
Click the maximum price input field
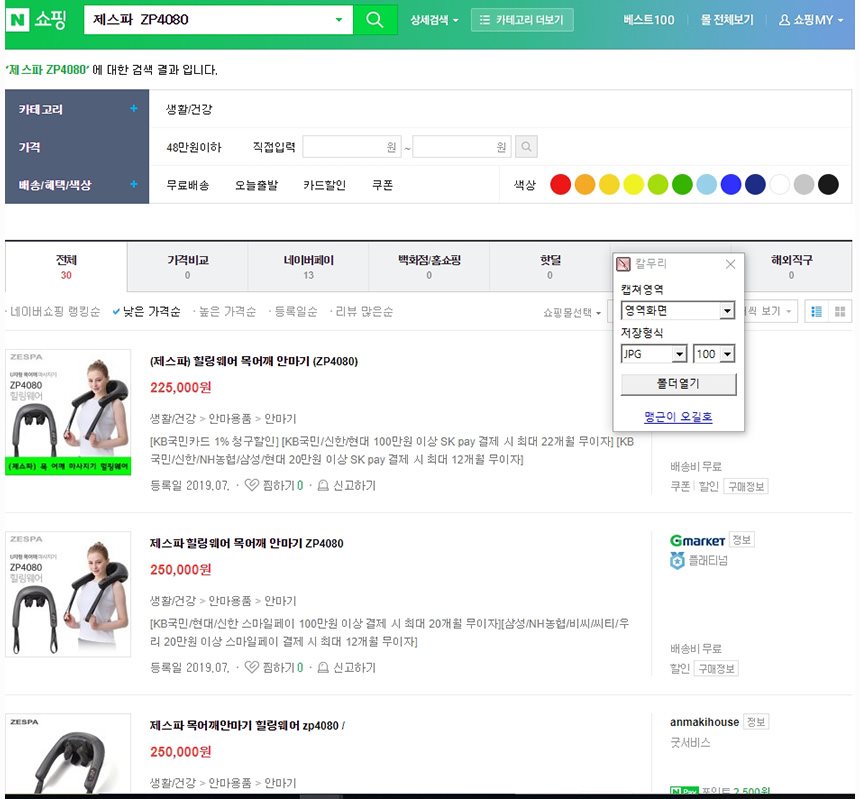pos(462,147)
